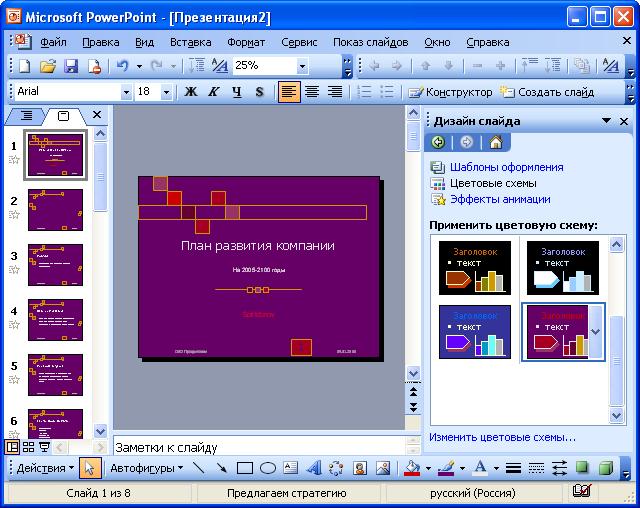Switch to Normal view button
Viewport: 640px width, 508px height.
point(12,447)
